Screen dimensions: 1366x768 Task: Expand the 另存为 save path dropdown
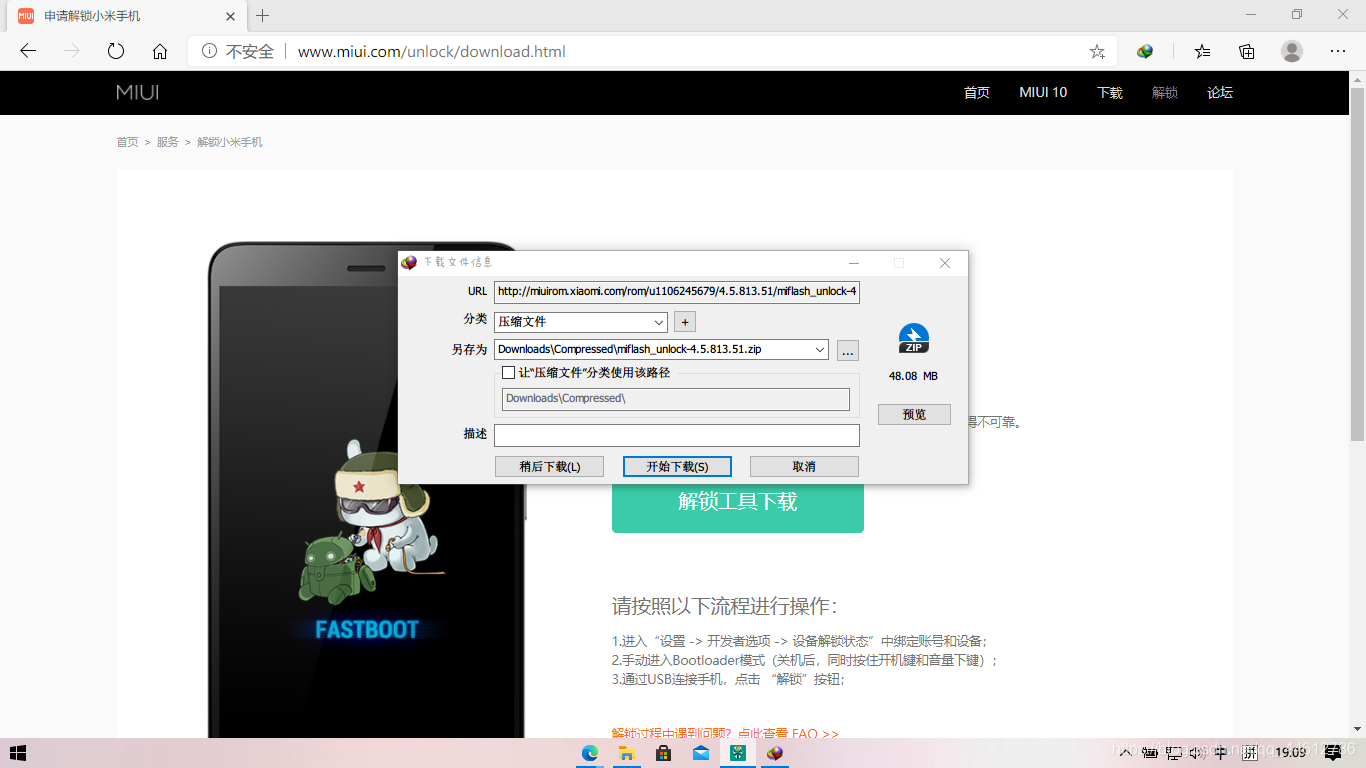point(820,350)
